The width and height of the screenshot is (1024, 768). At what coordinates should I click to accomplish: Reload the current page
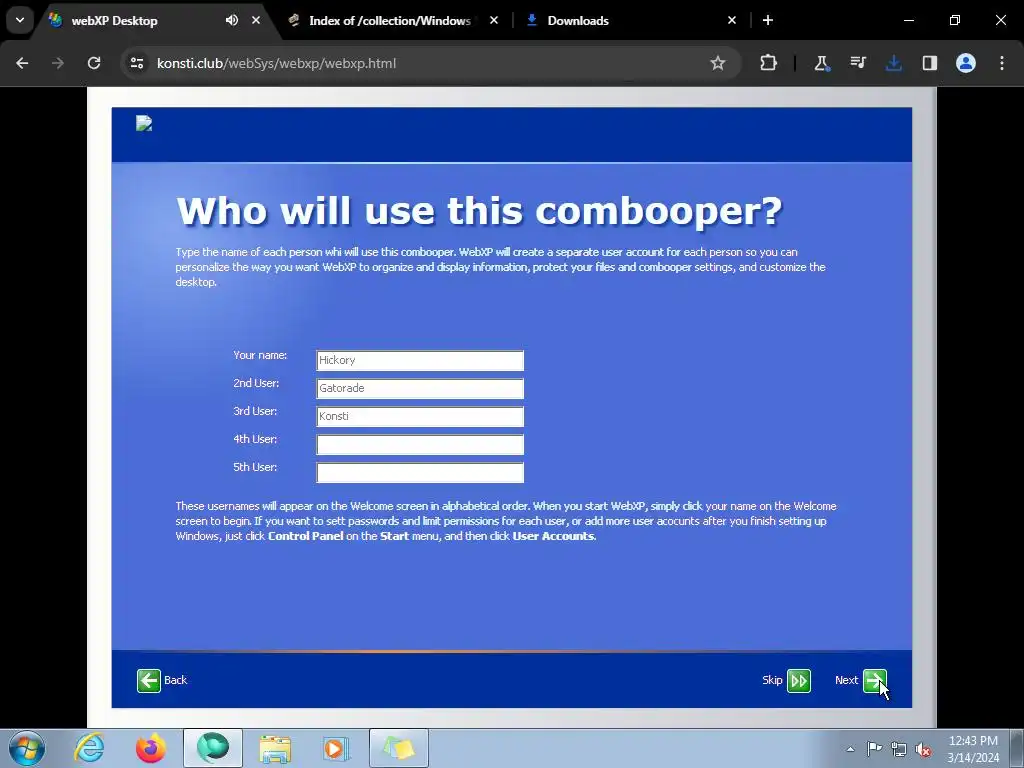tap(94, 63)
